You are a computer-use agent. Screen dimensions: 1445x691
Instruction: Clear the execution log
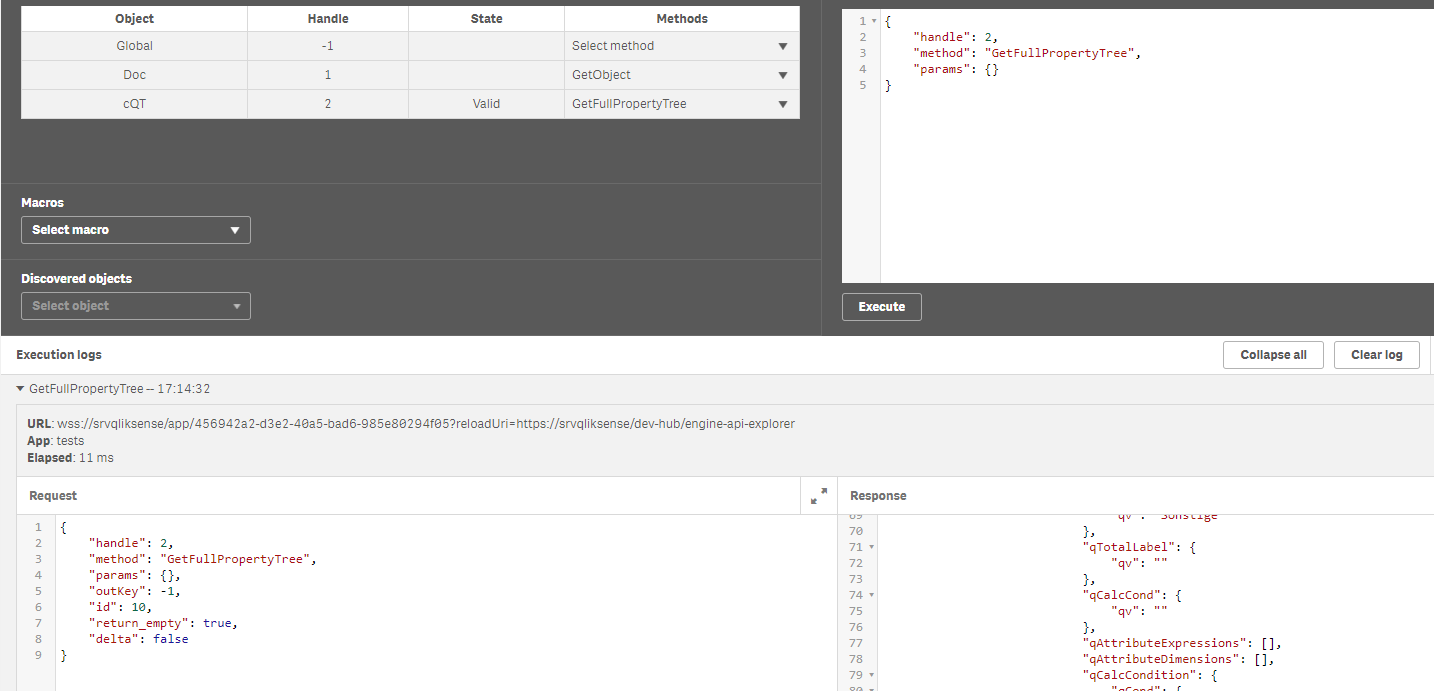[1376, 355]
